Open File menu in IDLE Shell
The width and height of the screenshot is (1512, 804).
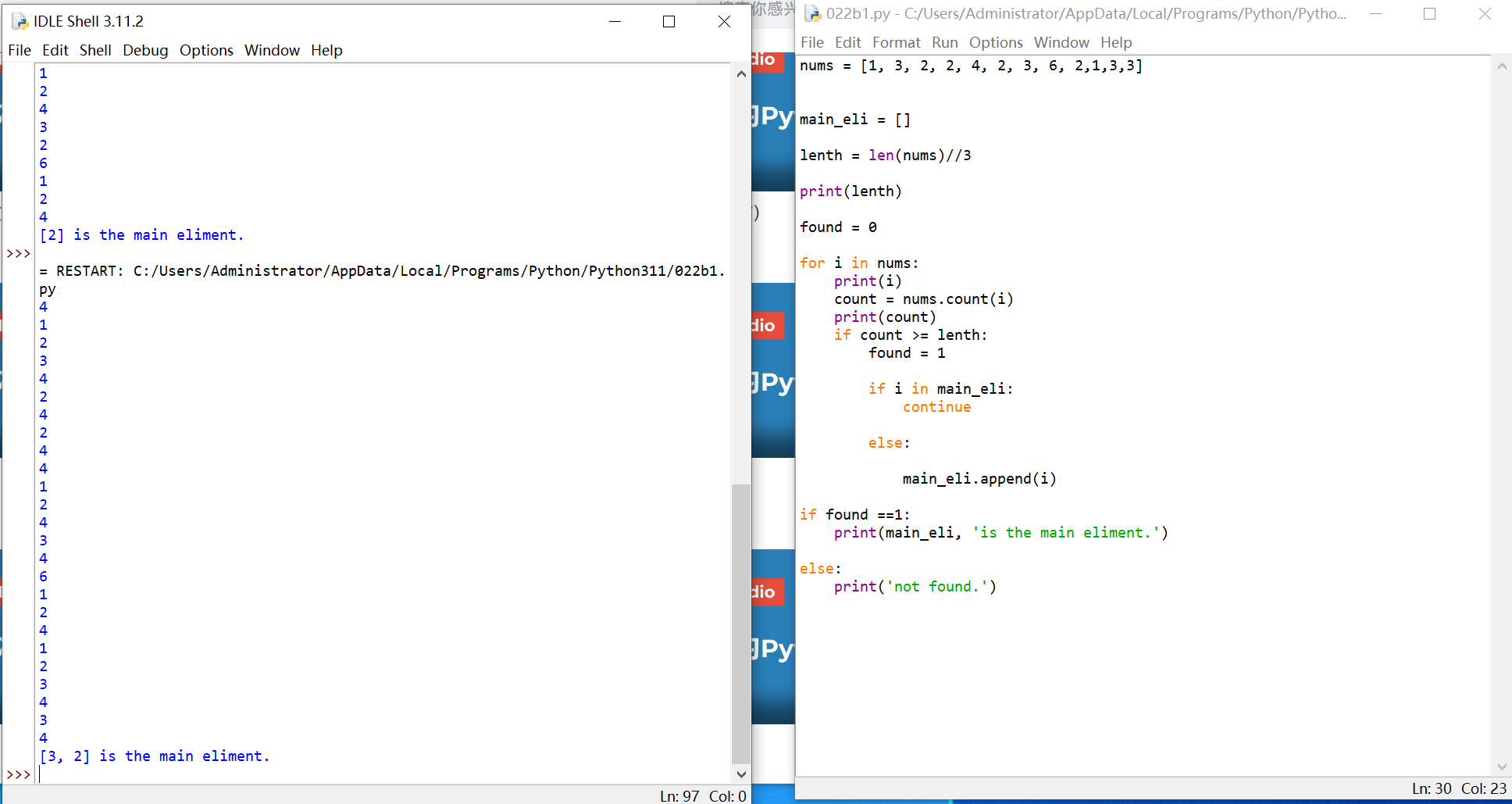point(20,50)
